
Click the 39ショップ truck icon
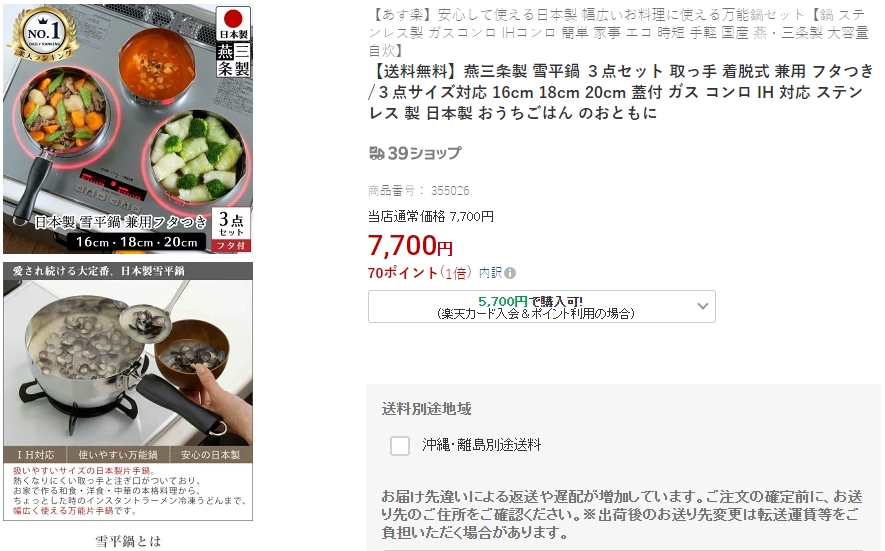click(376, 153)
